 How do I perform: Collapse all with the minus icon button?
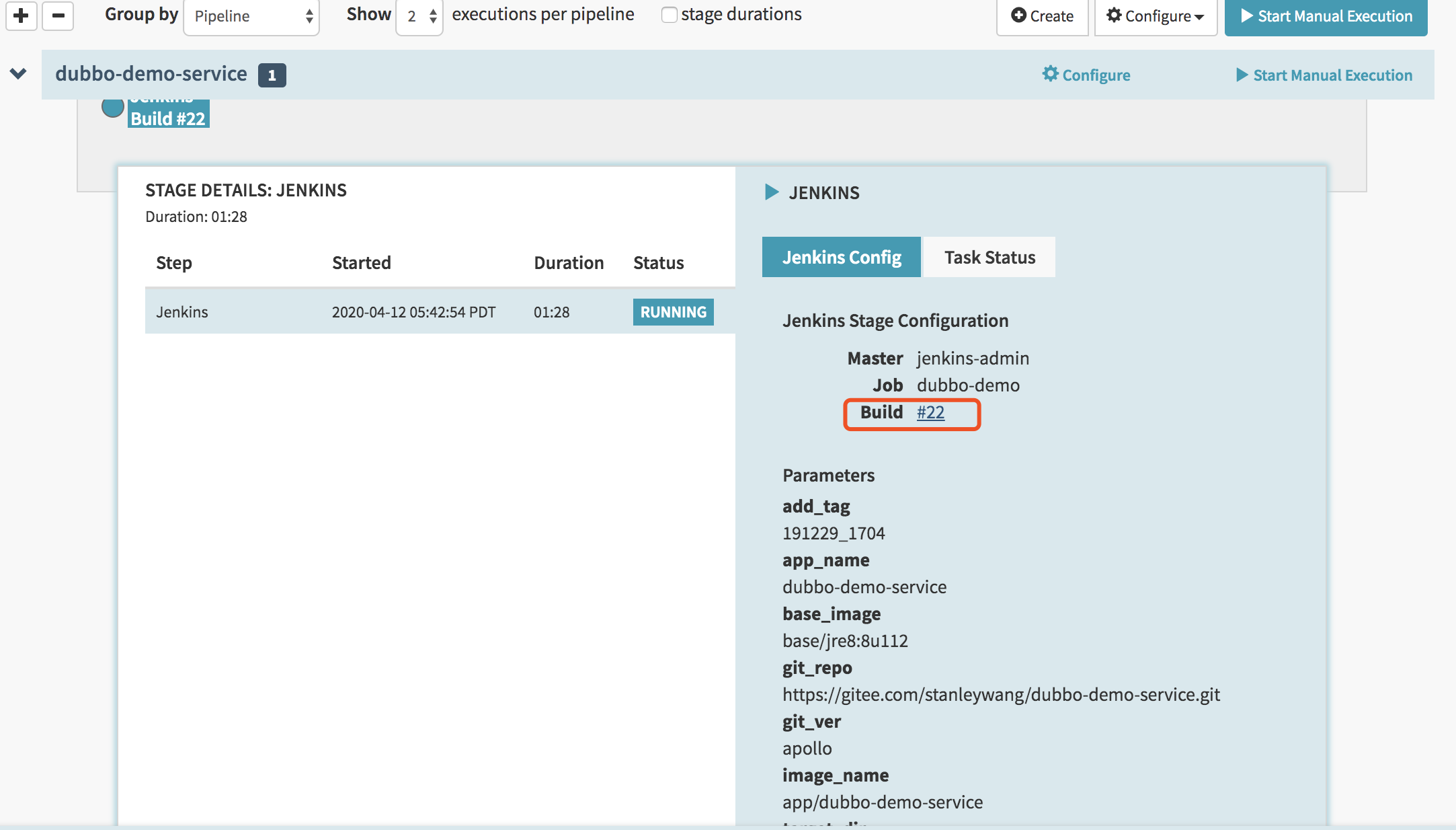[58, 15]
